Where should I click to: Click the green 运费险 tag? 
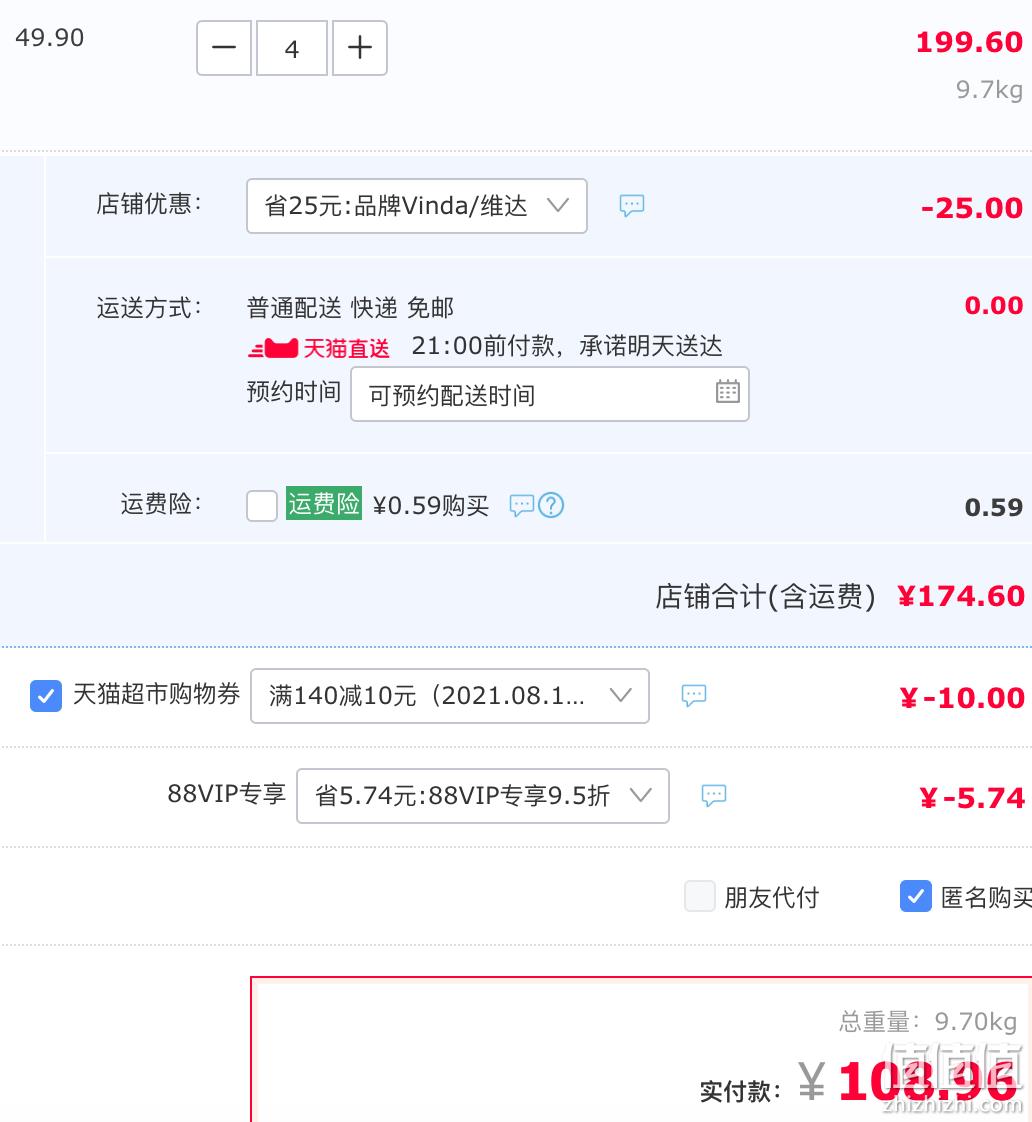pyautogui.click(x=323, y=504)
